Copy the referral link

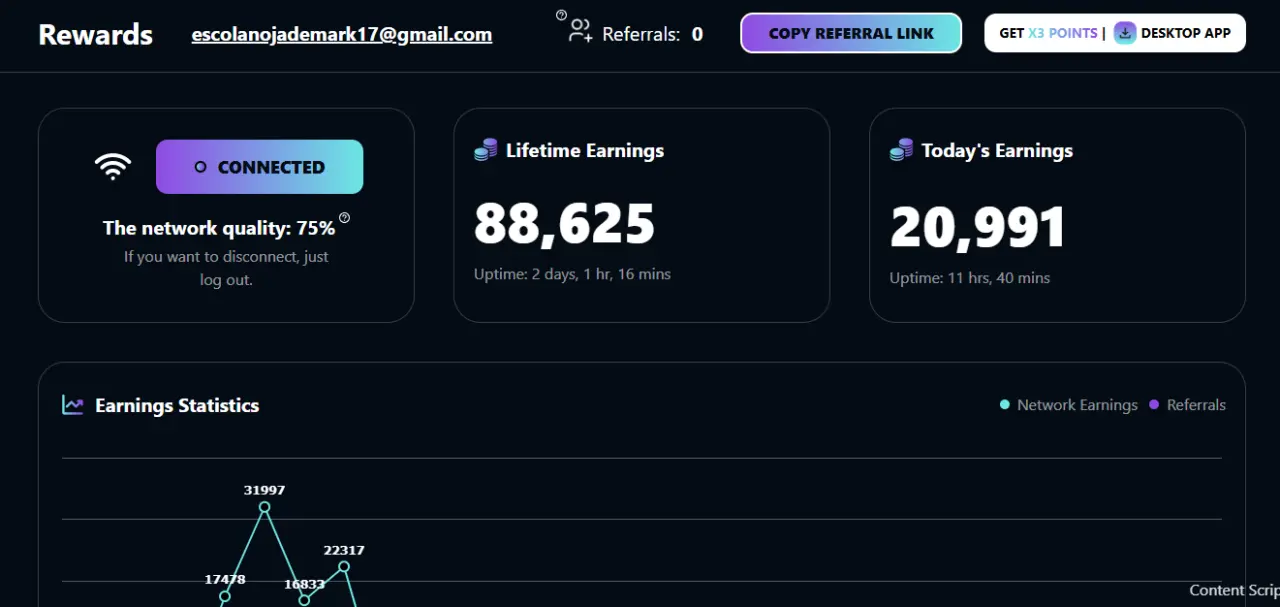851,33
